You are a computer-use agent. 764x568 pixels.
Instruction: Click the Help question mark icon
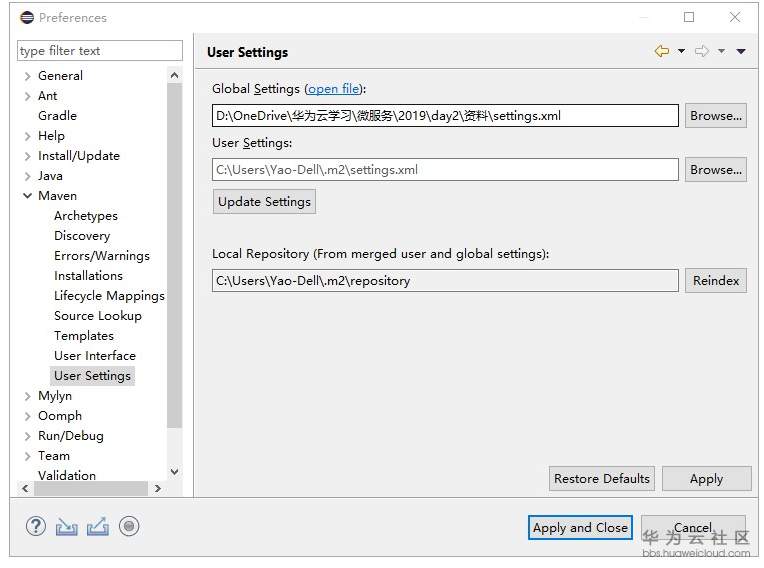36,526
